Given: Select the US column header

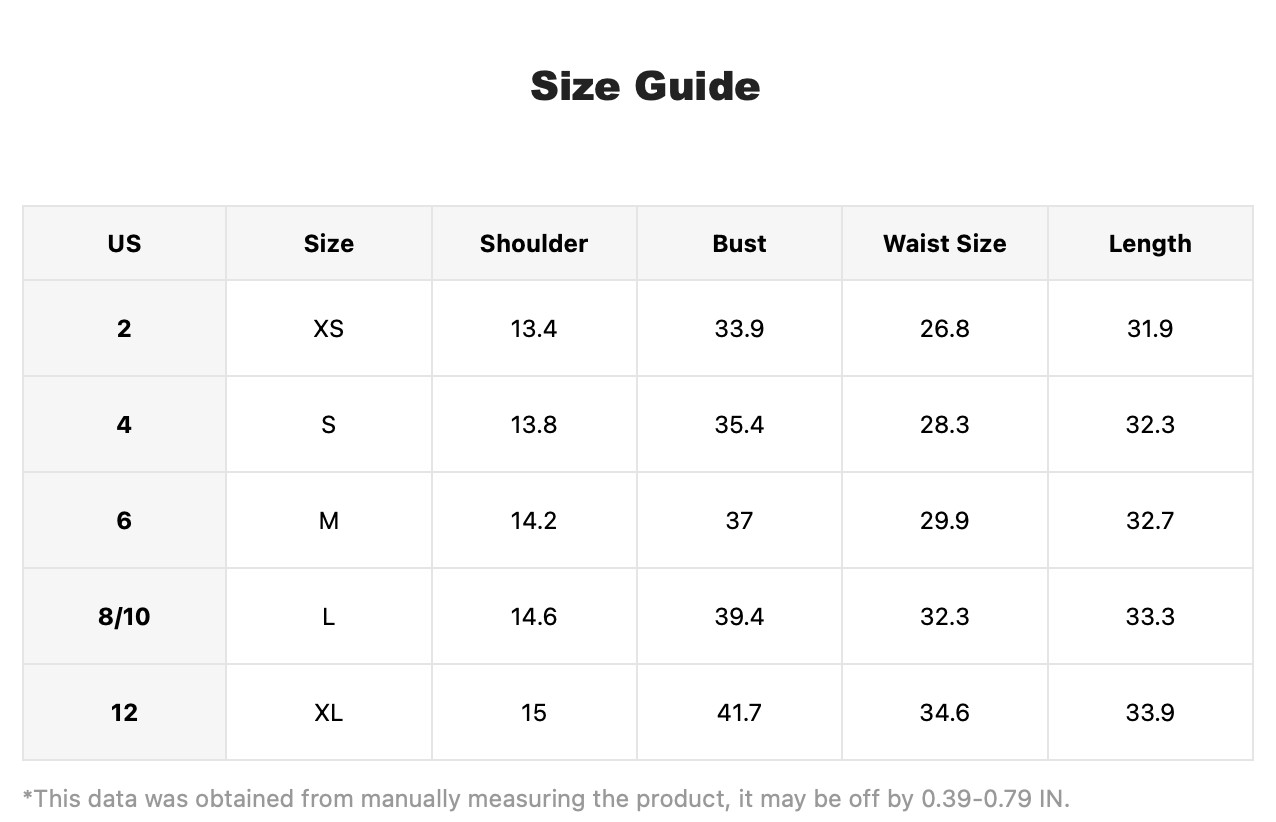Looking at the screenshot, I should click(x=124, y=243).
